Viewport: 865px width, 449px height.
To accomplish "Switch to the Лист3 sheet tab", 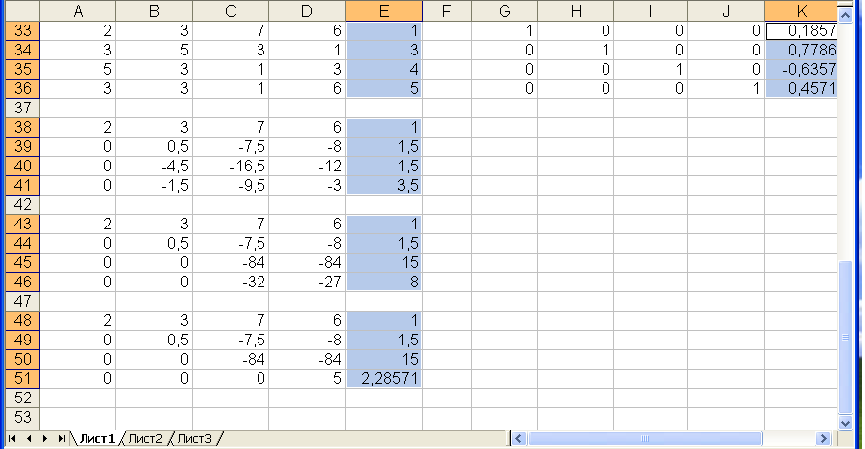I will click(194, 439).
